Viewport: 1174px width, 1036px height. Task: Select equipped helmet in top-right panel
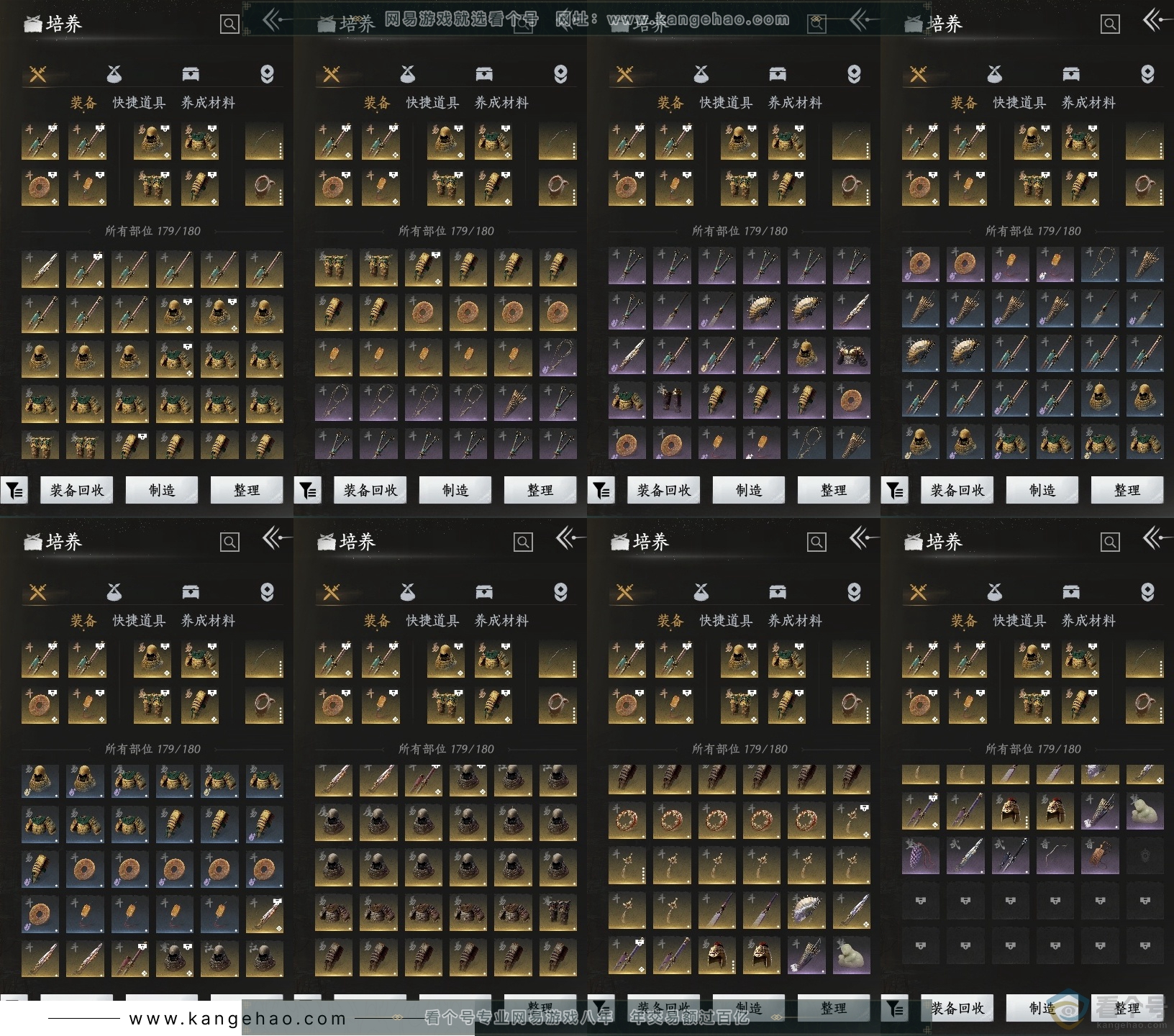[1033, 141]
